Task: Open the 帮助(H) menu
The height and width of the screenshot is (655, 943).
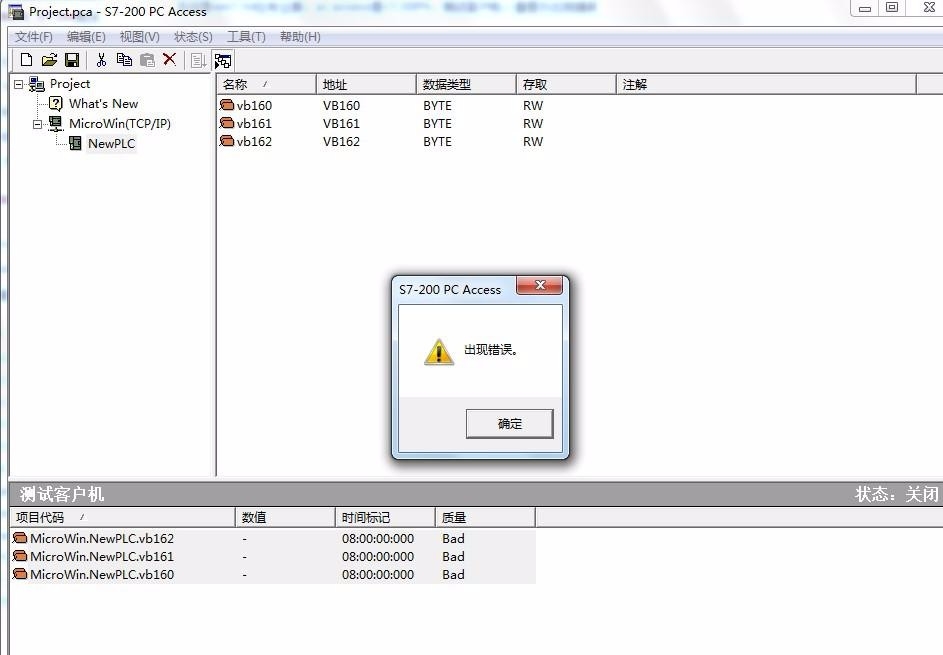Action: tap(300, 37)
